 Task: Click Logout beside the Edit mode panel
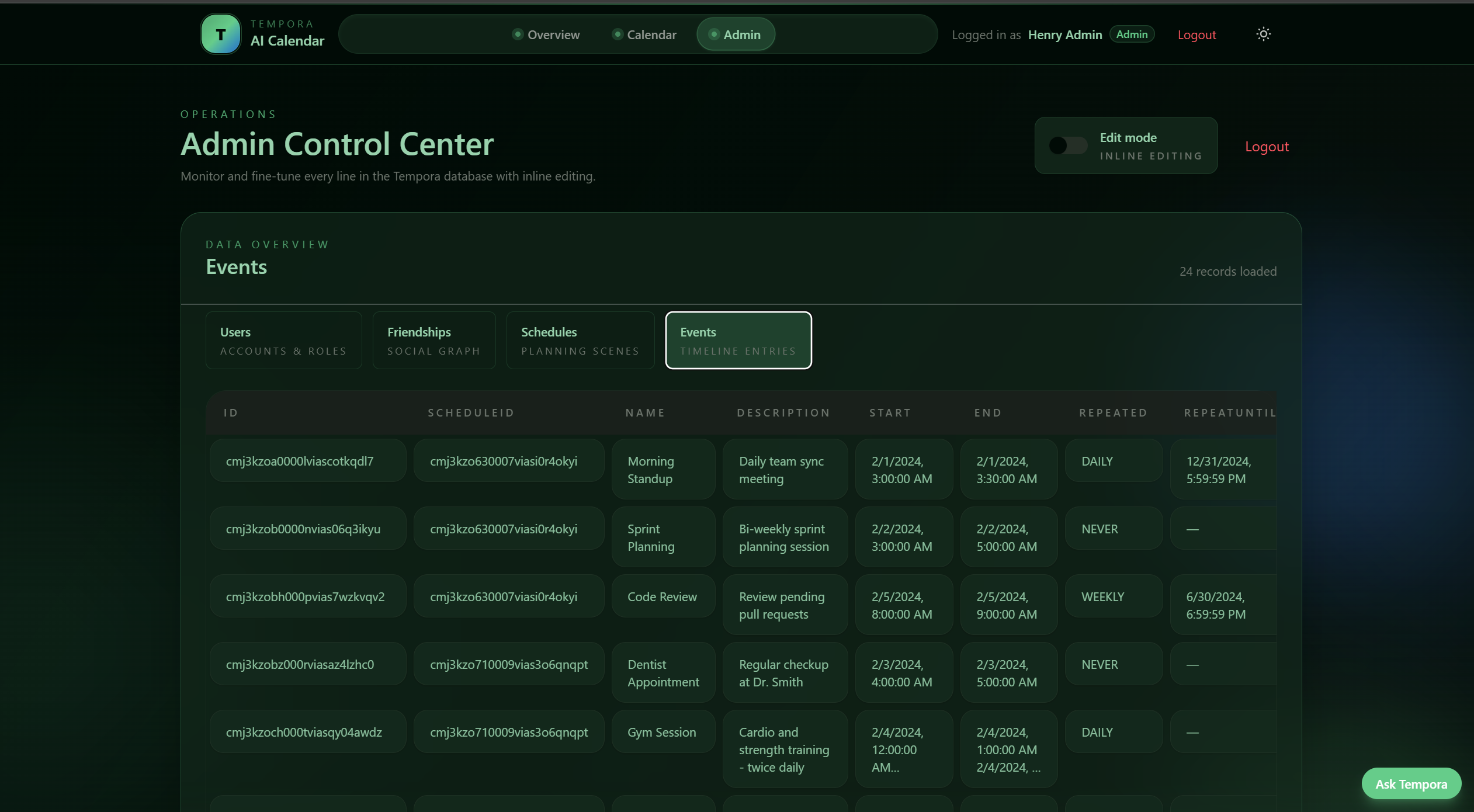click(1266, 147)
